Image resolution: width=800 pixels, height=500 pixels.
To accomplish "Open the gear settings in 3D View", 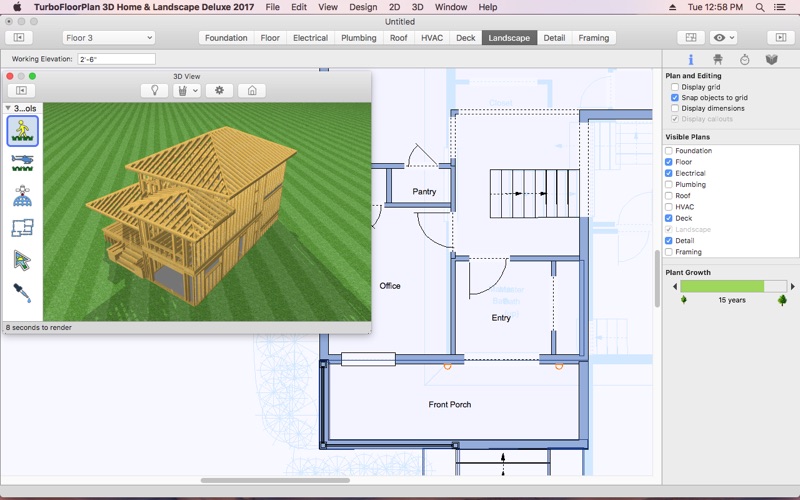I will (219, 90).
